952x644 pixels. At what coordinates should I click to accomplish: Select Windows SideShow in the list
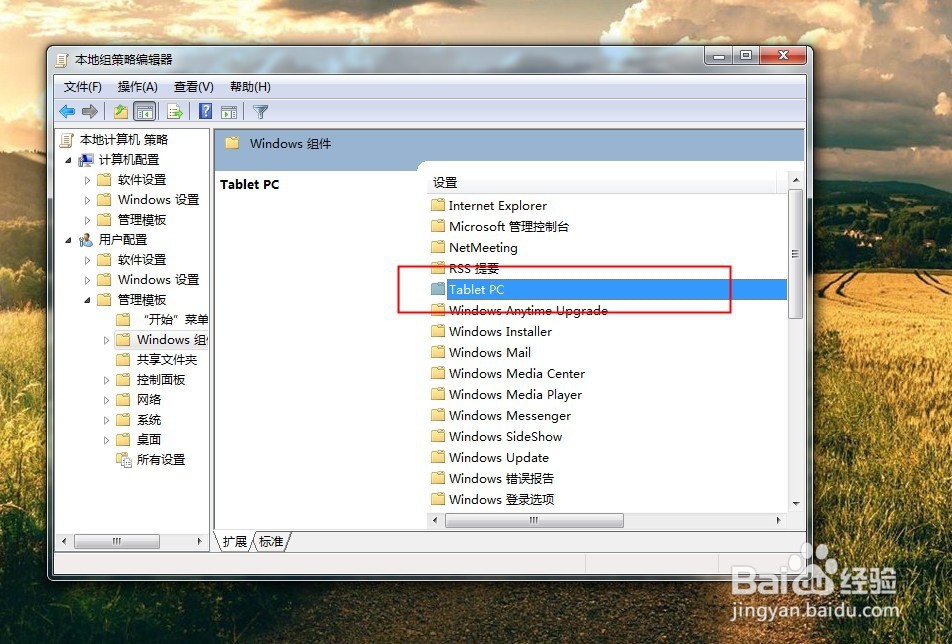click(506, 436)
